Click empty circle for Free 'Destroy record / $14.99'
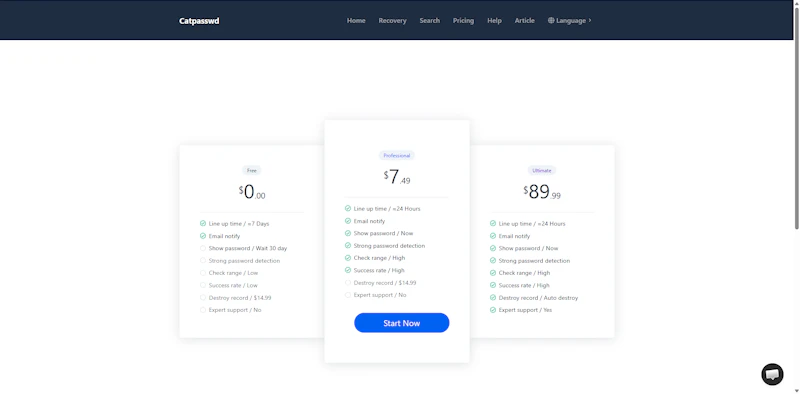Viewport: 800px width, 394px height. tap(203, 298)
